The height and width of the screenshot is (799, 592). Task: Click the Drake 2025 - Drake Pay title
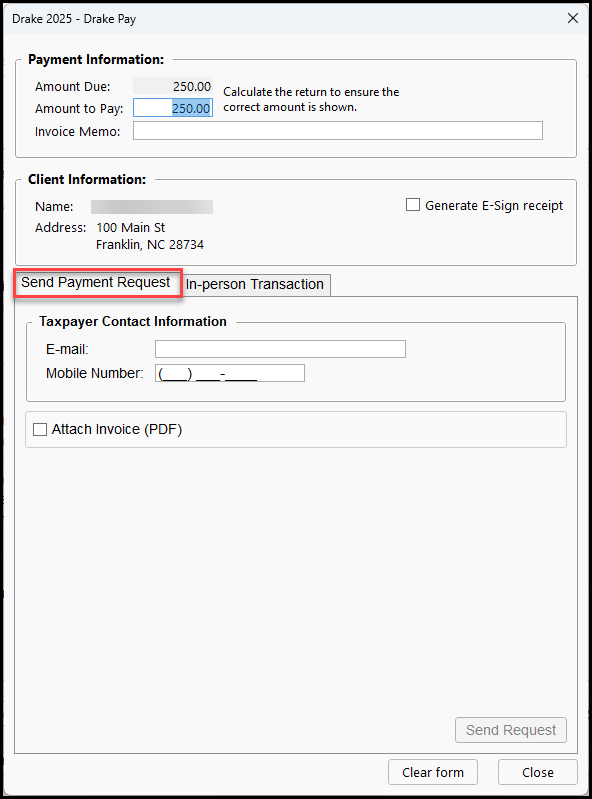[x=74, y=19]
